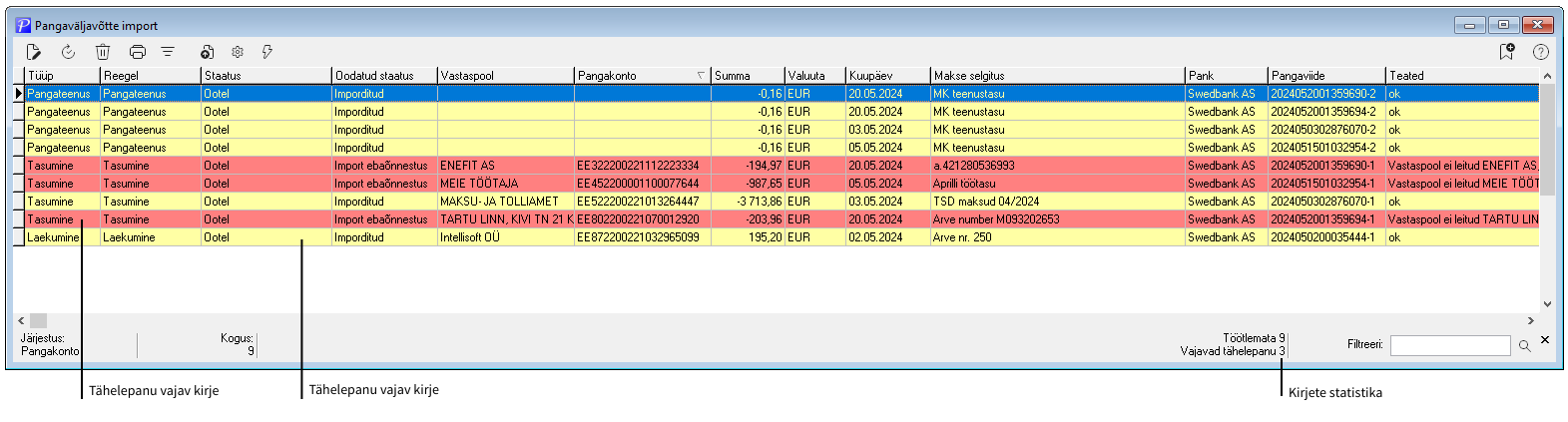This screenshot has width=1568, height=422.
Task: Select the ENEFIT AS counterparty cell
Action: 506,166
